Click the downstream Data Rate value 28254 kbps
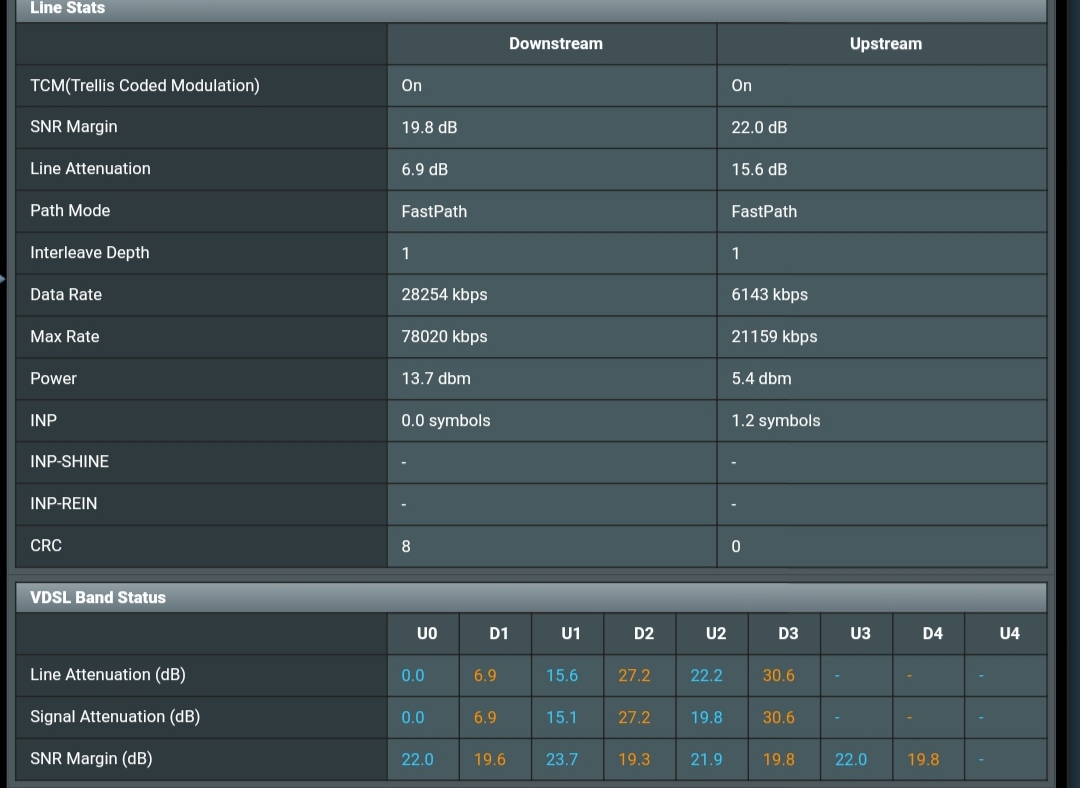This screenshot has width=1080, height=788. [x=444, y=295]
